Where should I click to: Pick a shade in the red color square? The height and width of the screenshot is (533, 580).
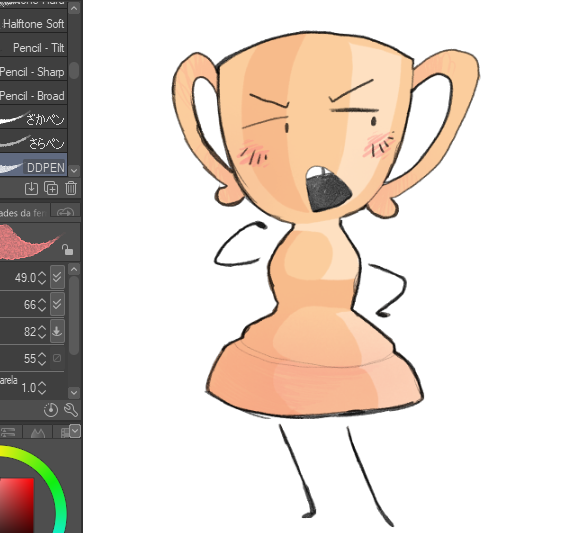(17, 506)
